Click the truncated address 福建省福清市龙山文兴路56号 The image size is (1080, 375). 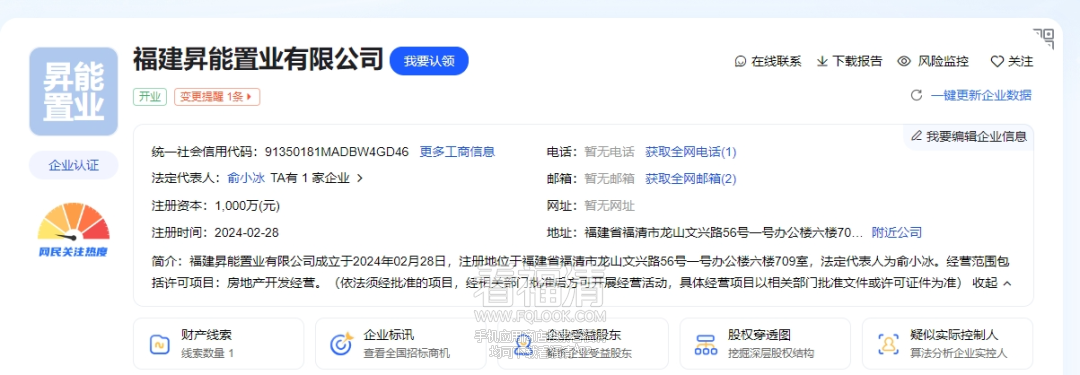pyautogui.click(x=724, y=232)
